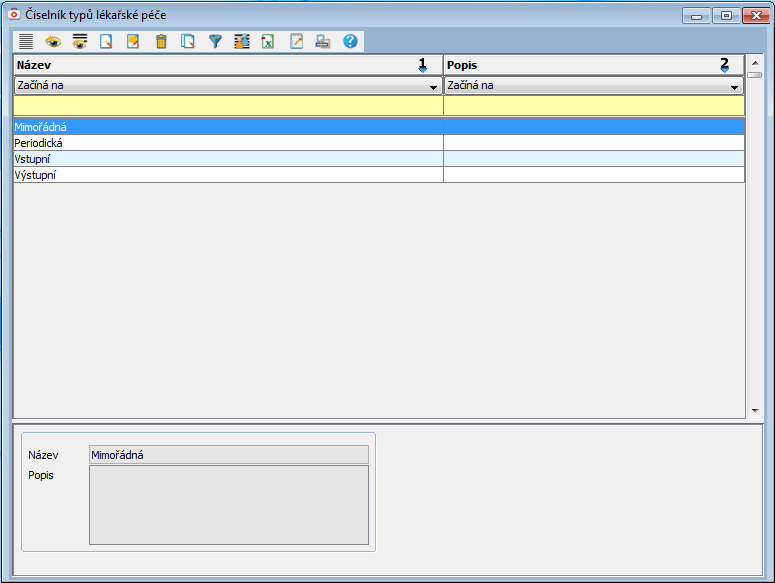This screenshot has width=775, height=583.
Task: Delete record using trash can icon
Action: point(161,42)
